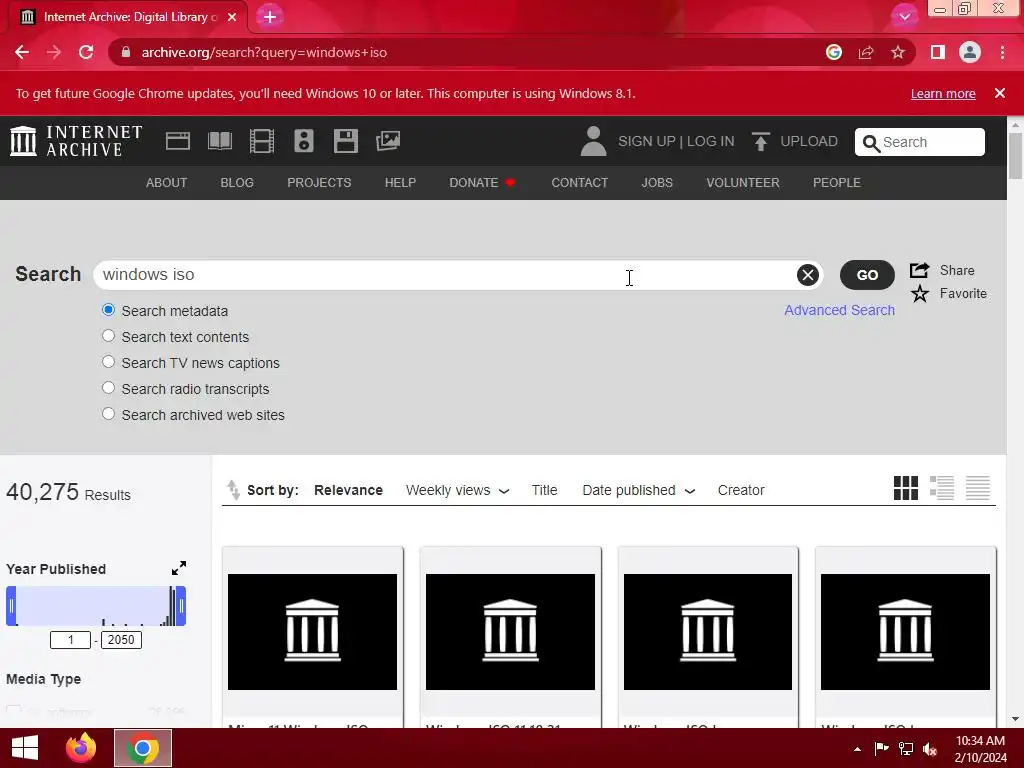Open JOBS menu item
Image resolution: width=1024 pixels, height=768 pixels.
tap(657, 183)
